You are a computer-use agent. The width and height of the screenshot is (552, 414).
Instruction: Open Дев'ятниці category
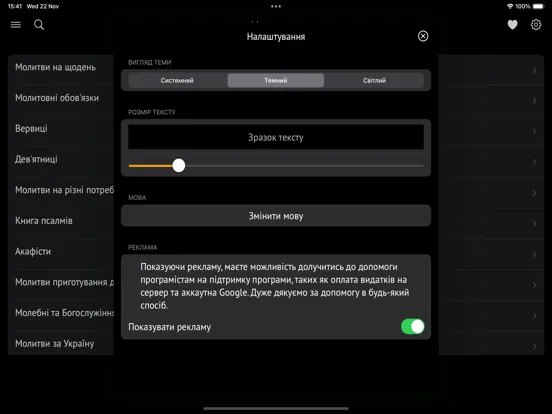coord(61,162)
